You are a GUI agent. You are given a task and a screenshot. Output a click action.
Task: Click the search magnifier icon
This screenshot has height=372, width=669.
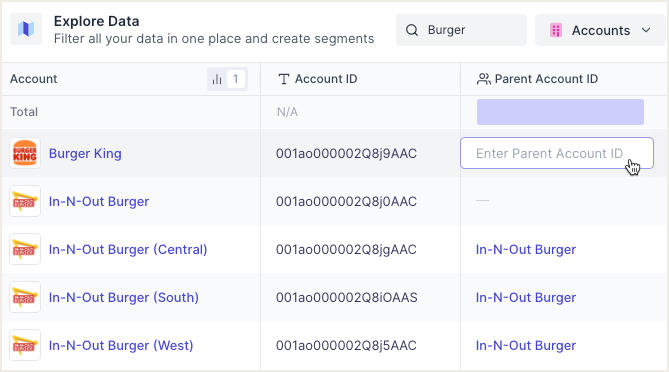coord(412,30)
